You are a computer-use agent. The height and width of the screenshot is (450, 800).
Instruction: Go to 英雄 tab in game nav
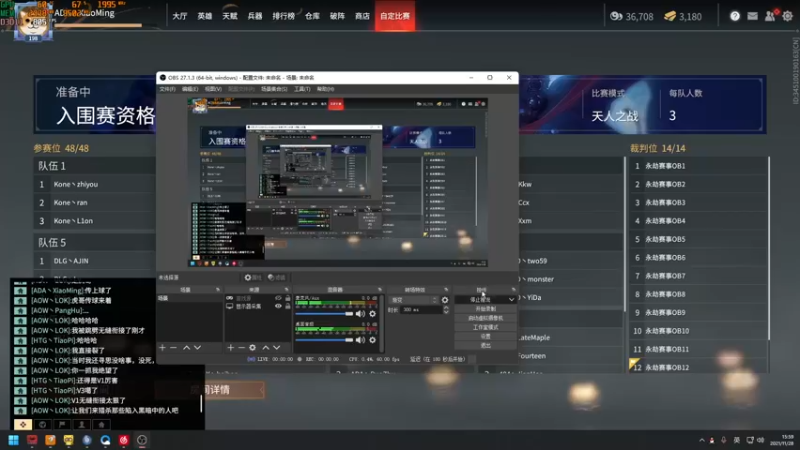click(x=205, y=16)
